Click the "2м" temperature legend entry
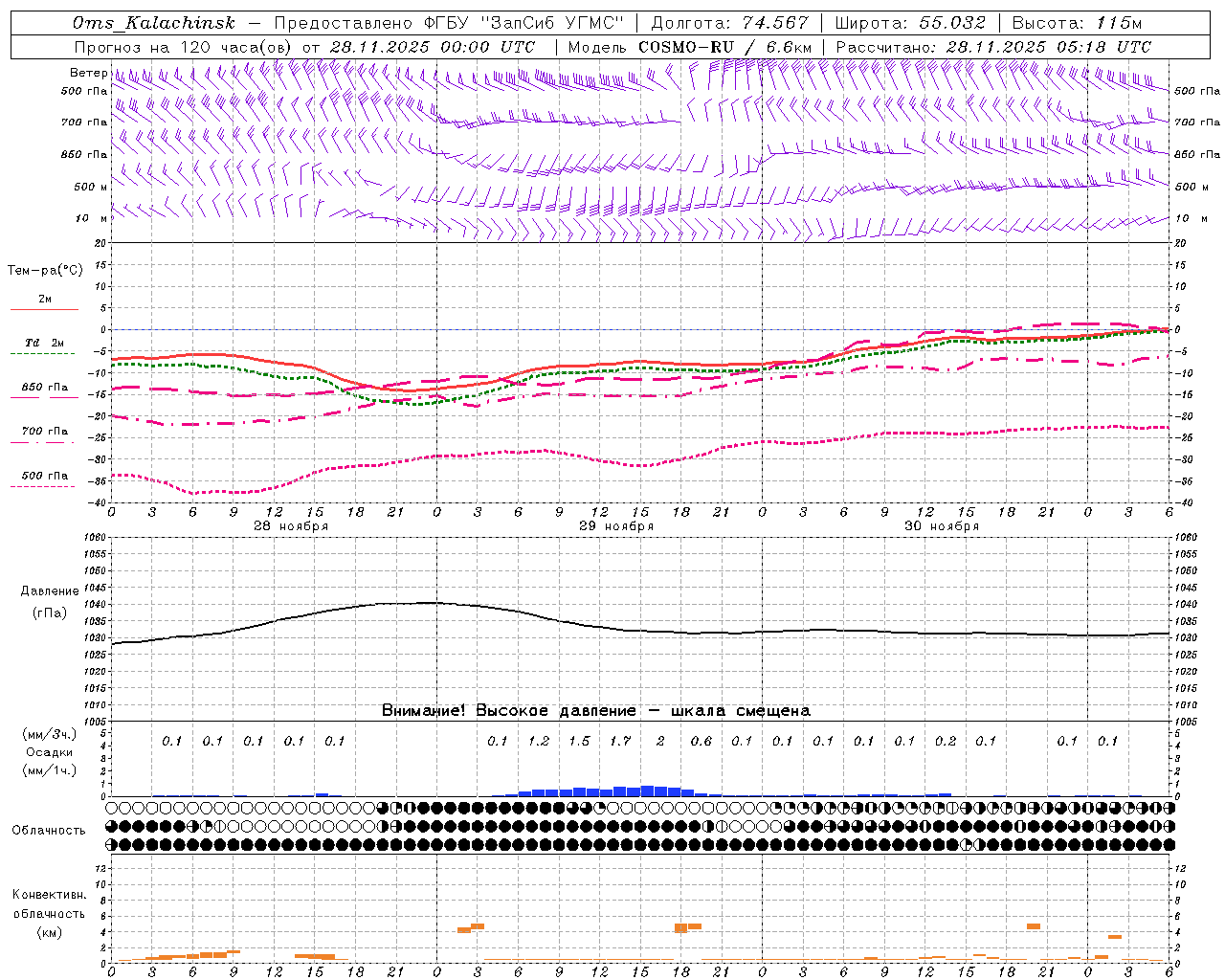1225x980 pixels. click(x=44, y=299)
